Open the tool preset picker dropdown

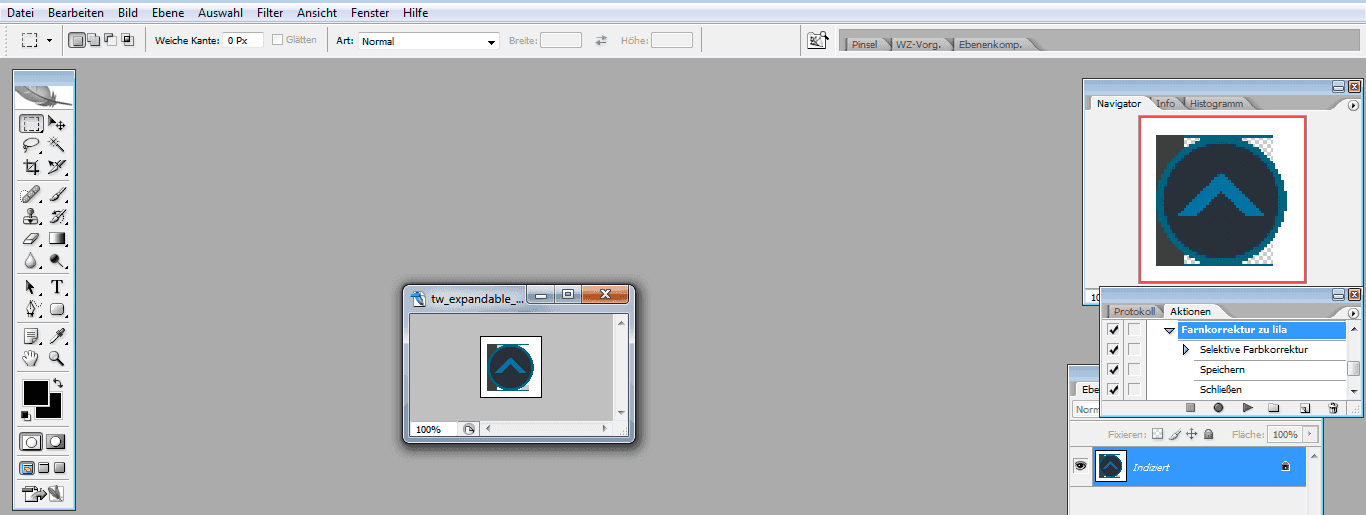(49, 41)
